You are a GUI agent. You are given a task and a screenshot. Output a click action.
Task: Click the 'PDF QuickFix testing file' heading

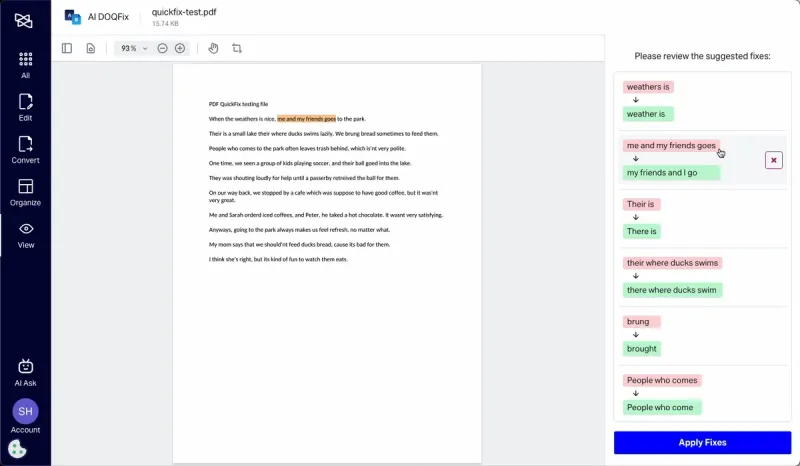click(238, 104)
